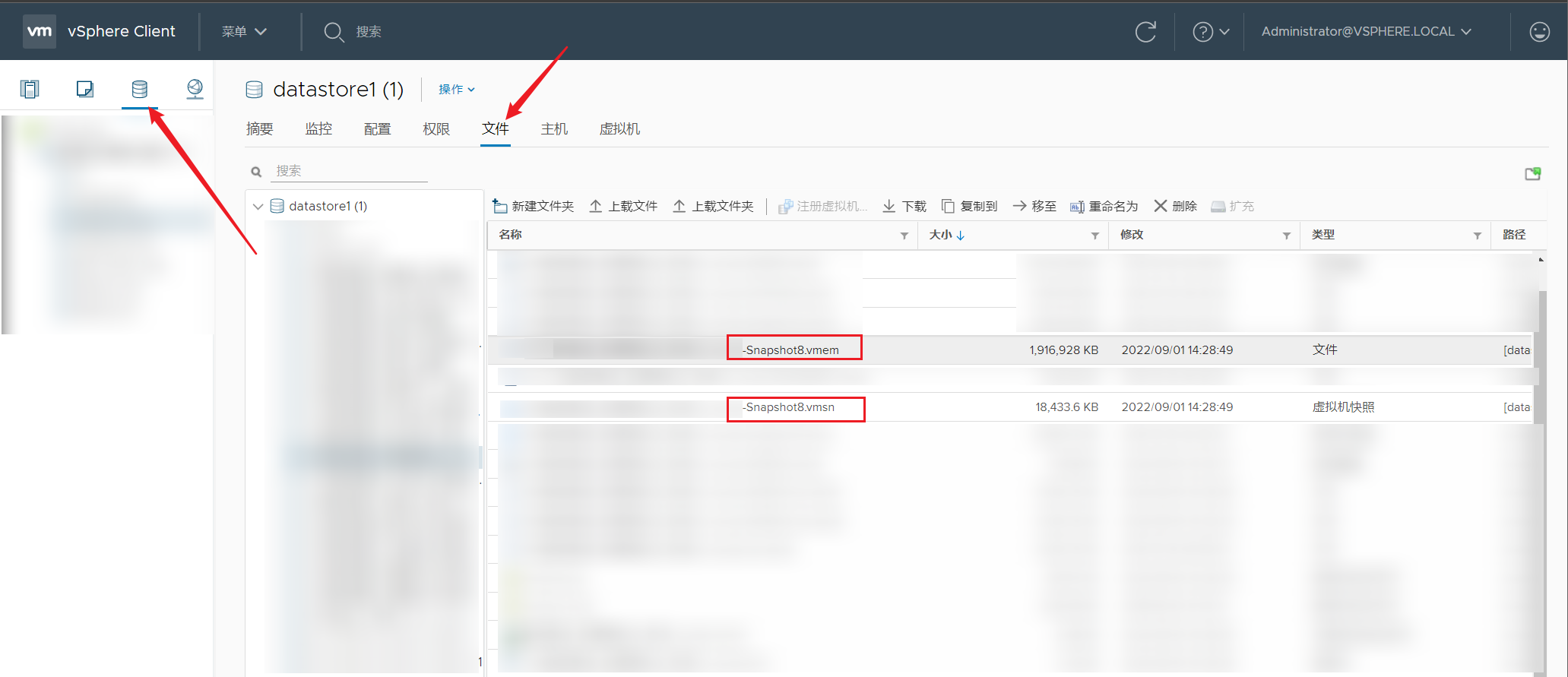Click 删除 delete button
The height and width of the screenshot is (677, 1568).
click(x=1175, y=206)
